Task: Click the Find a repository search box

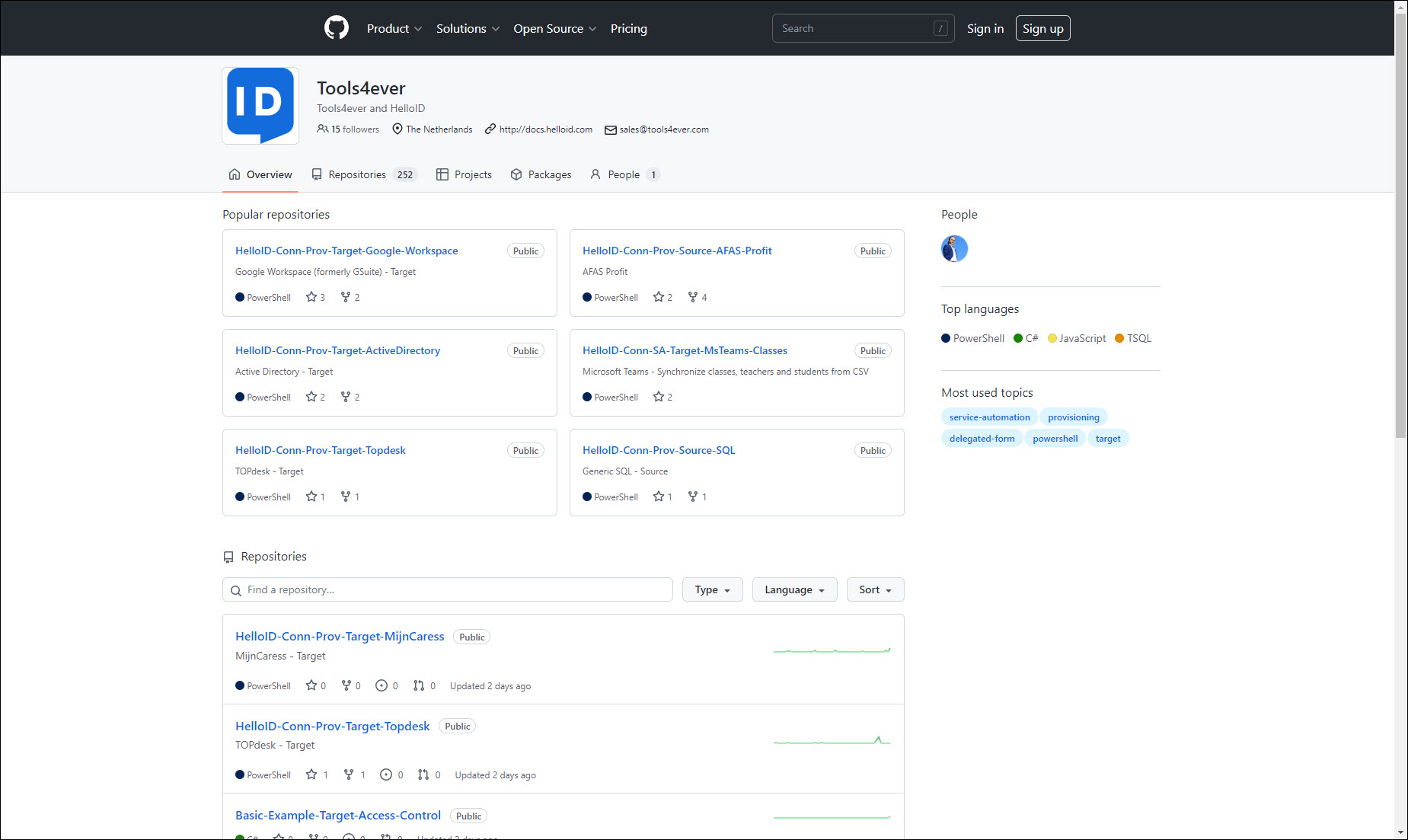Action: [x=448, y=589]
